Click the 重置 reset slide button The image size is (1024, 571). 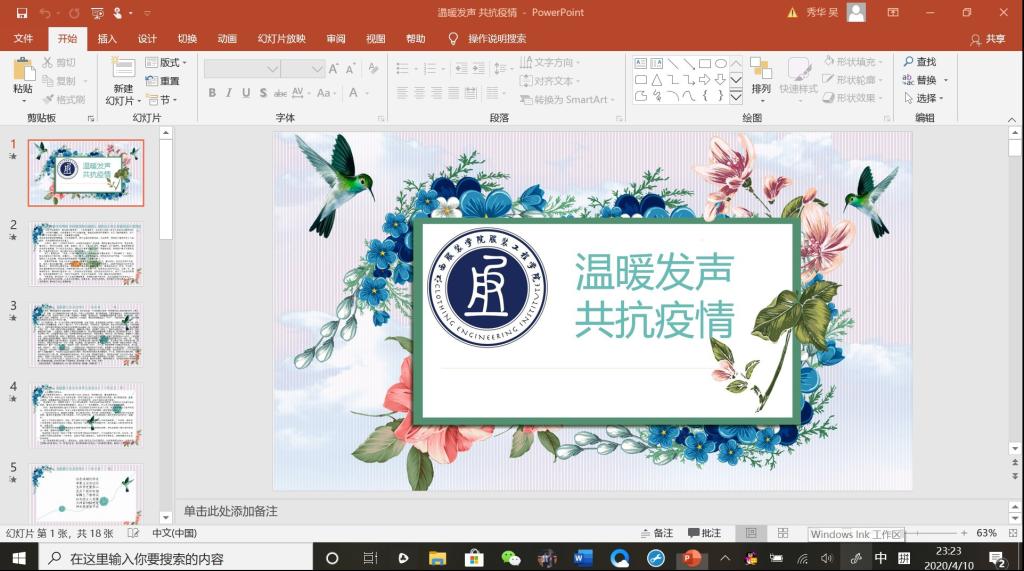163,81
